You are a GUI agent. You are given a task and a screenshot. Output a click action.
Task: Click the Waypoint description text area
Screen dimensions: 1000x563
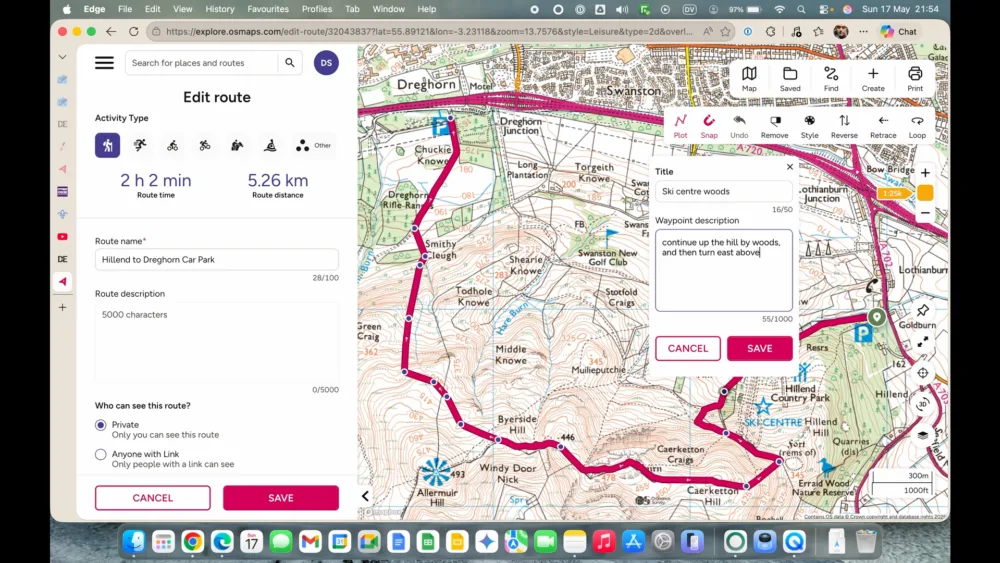pos(724,270)
